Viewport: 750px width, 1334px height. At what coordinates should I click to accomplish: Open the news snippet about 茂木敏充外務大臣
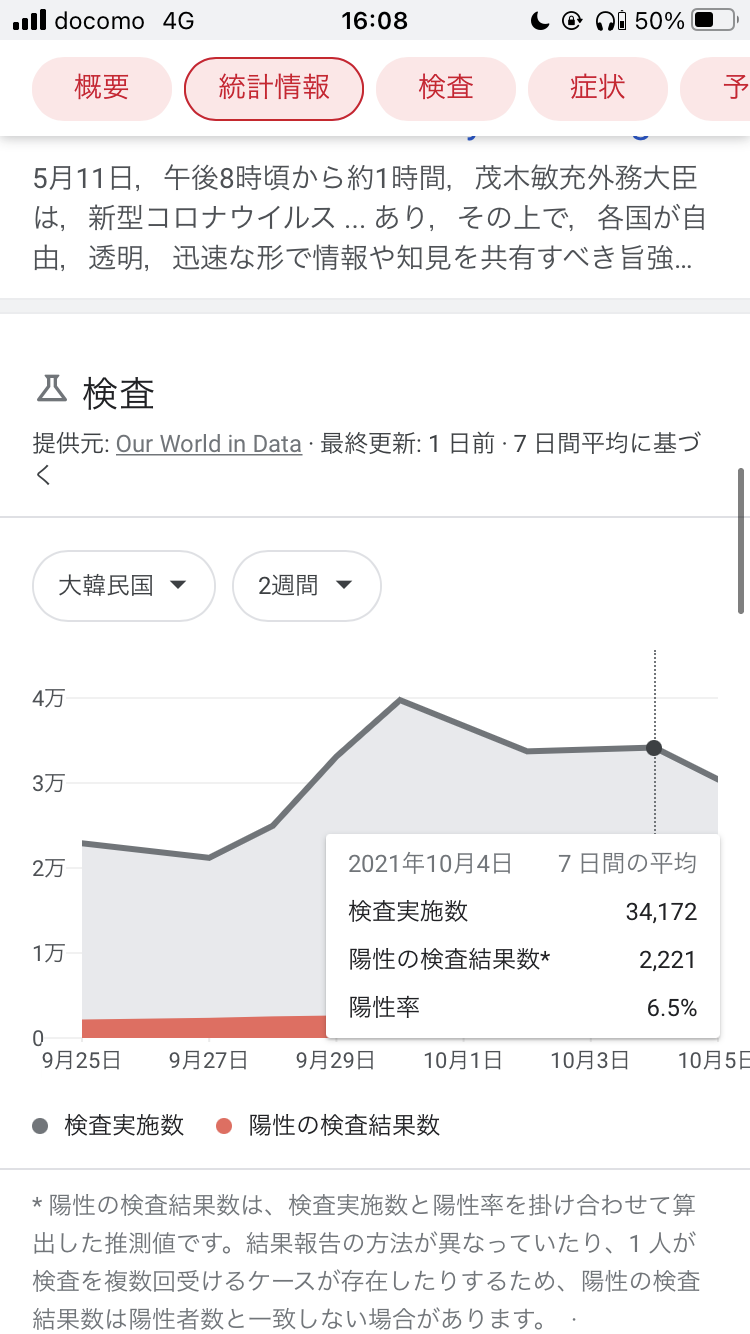pyautogui.click(x=365, y=220)
